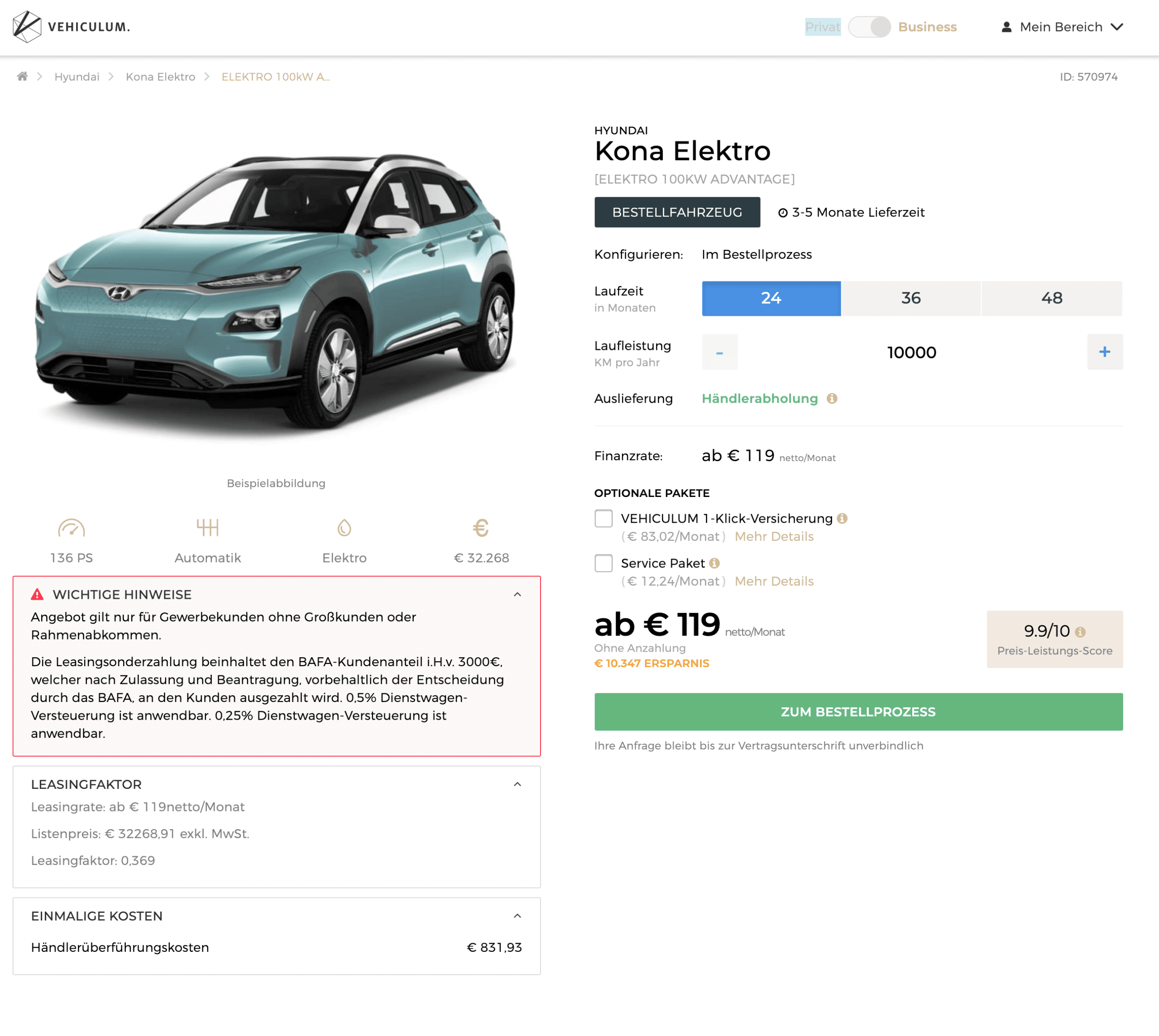Click the WICHTIGE HINWEISE header
The height and width of the screenshot is (1036, 1159).
coord(122,594)
